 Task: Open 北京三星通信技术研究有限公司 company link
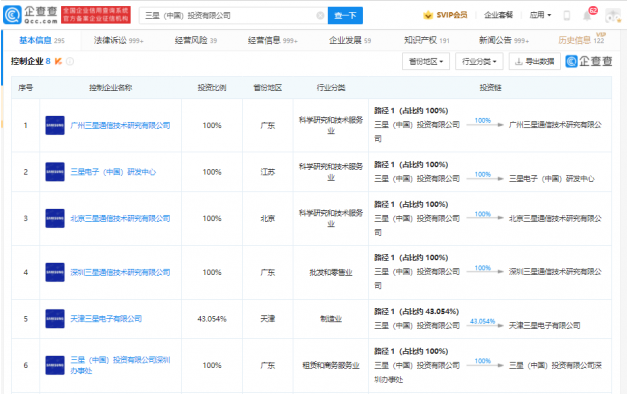(x=120, y=218)
